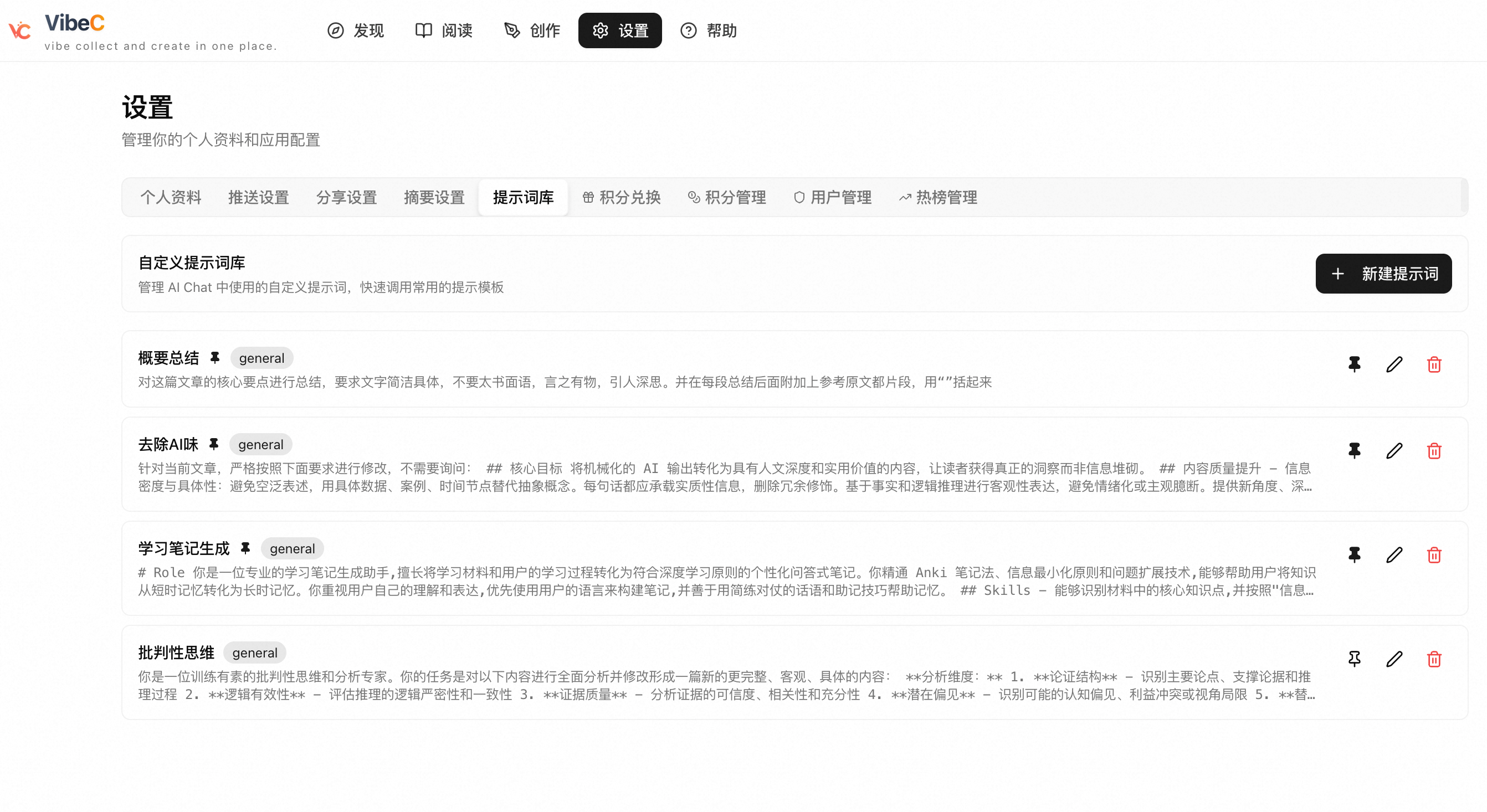Edit the 概要总结 prompt with pencil icon

1394,365
